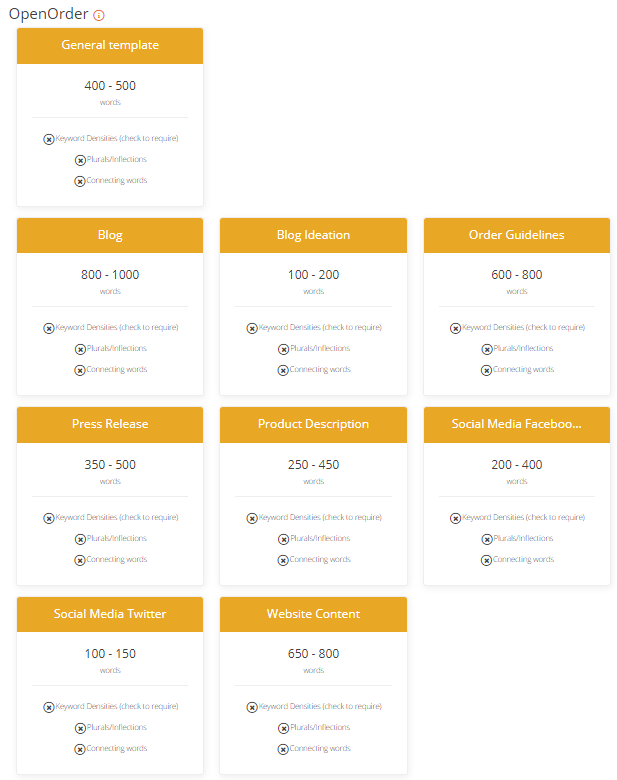Click Plurals/Inflections x icon in Press Release
Viewport: 617px width, 780px height.
click(80, 539)
